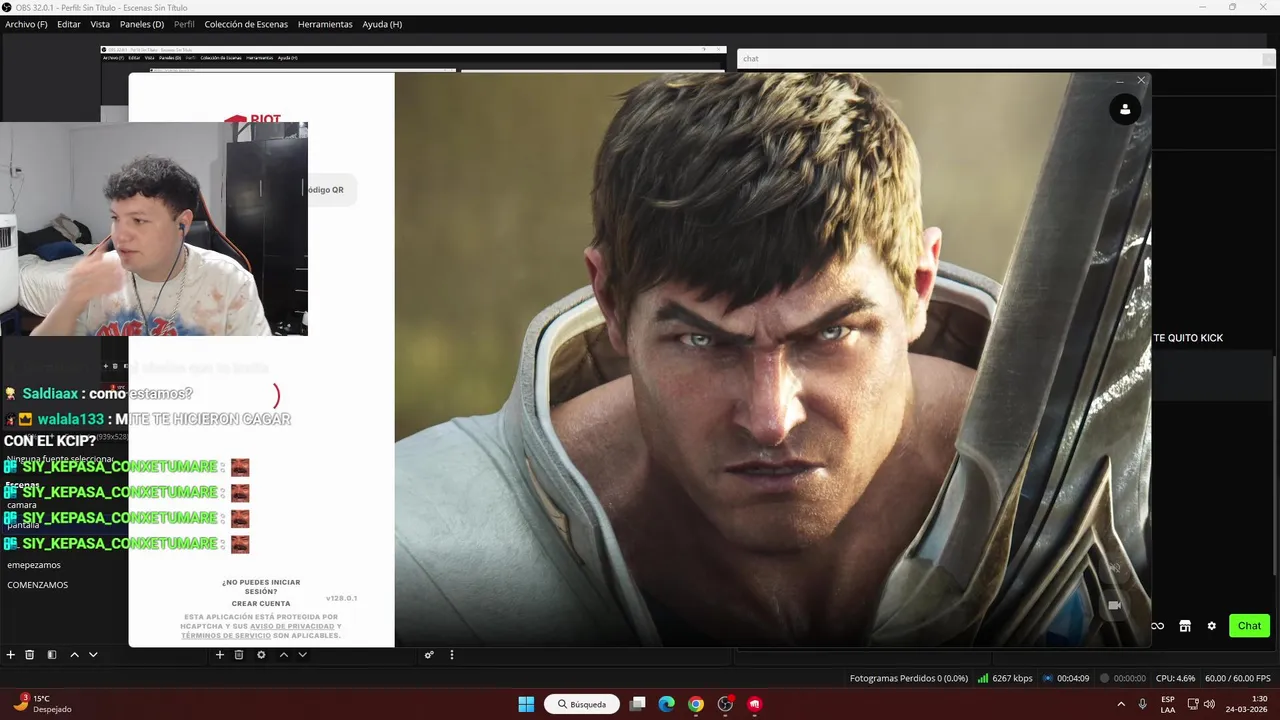Show hidden system tray icons
This screenshot has width=1280, height=720.
[x=1121, y=704]
